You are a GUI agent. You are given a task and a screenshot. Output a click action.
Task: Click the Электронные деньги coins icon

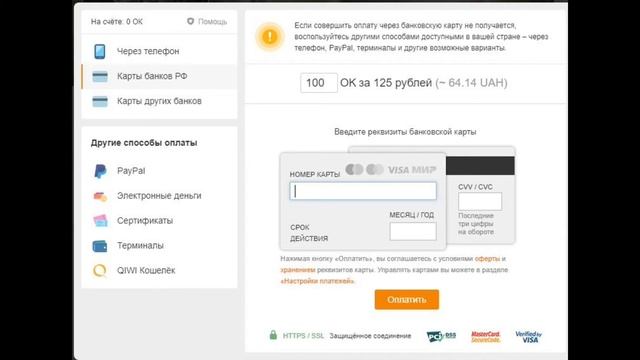[100, 196]
